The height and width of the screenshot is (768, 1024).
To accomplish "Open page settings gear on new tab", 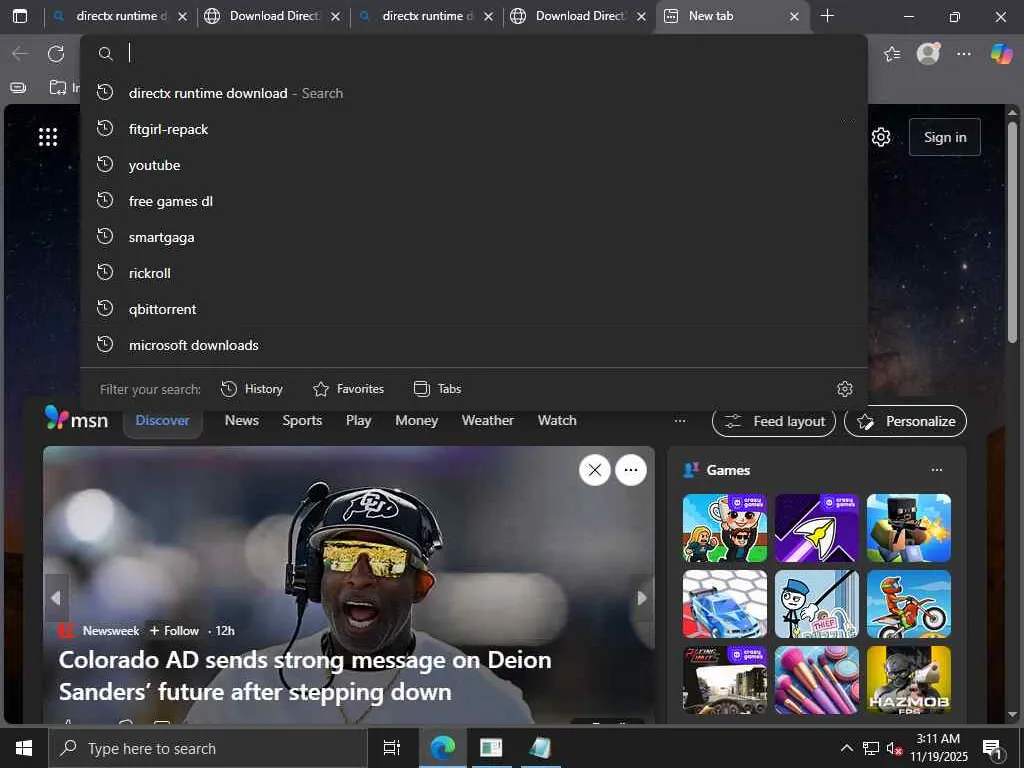I will 881,137.
